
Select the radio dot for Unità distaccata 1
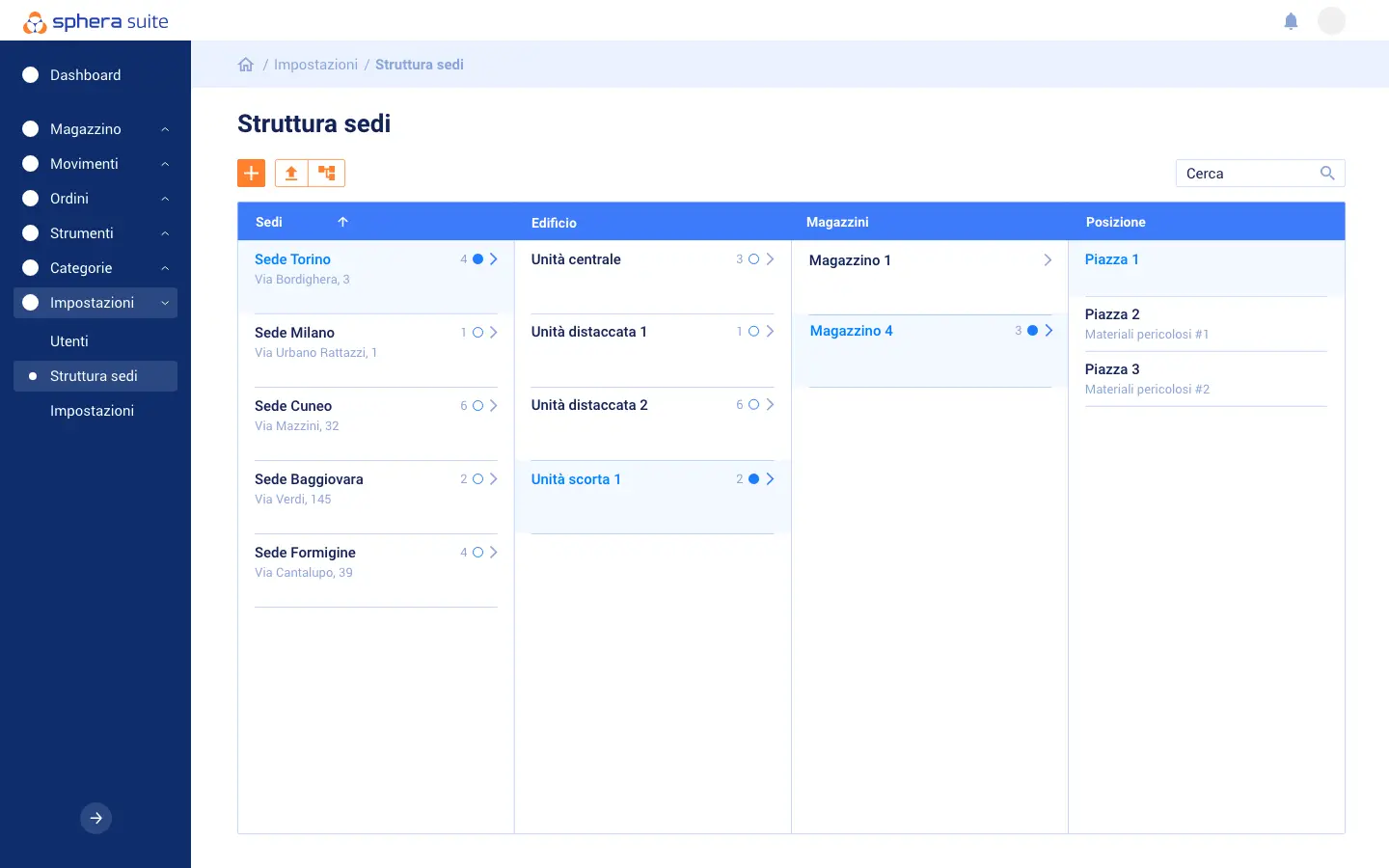[x=753, y=332]
